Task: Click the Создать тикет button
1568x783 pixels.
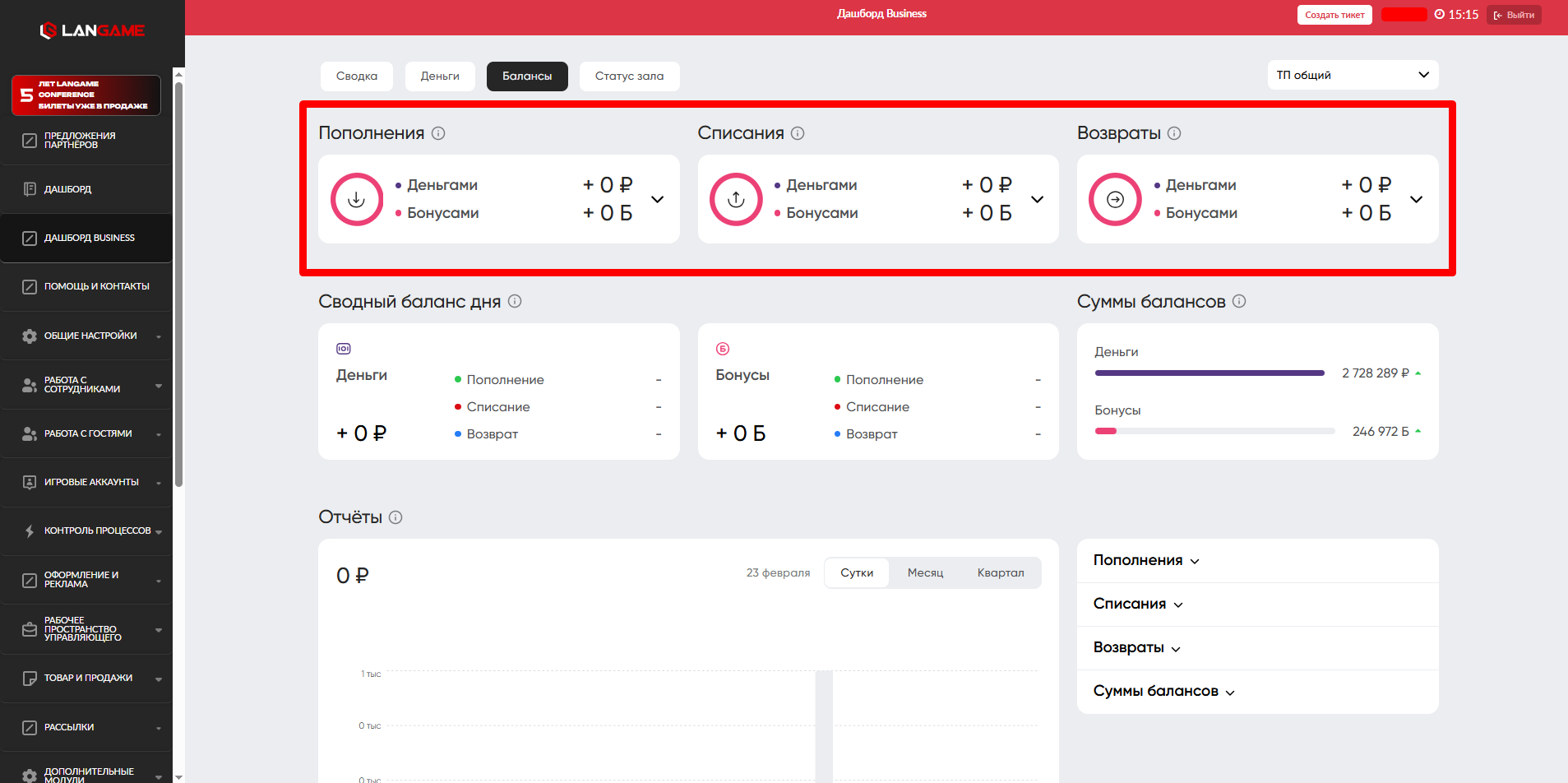Action: pos(1334,15)
